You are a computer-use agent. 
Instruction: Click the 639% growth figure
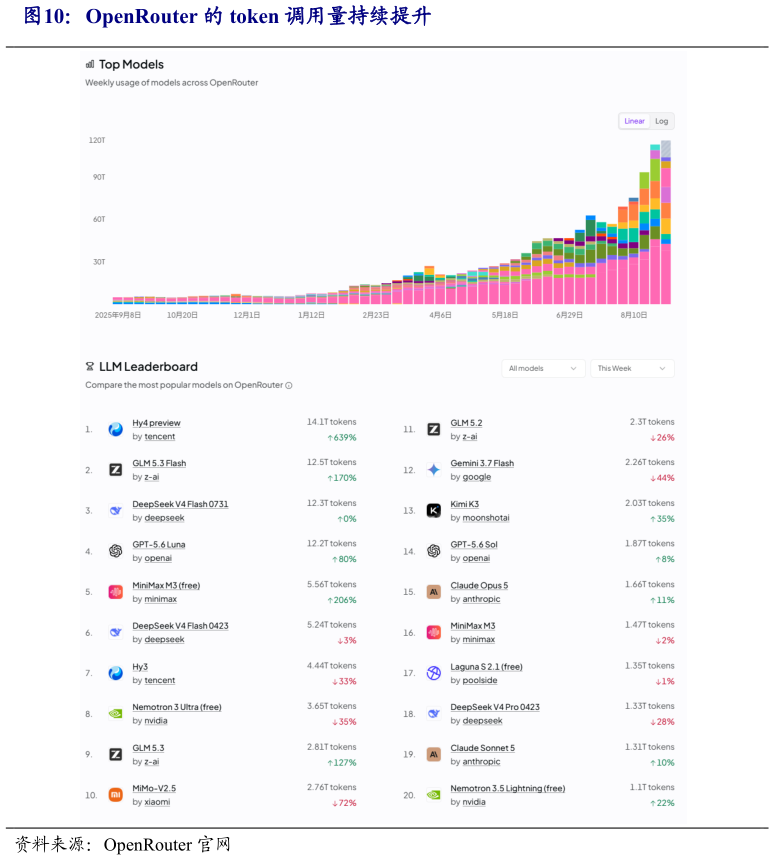tap(342, 438)
